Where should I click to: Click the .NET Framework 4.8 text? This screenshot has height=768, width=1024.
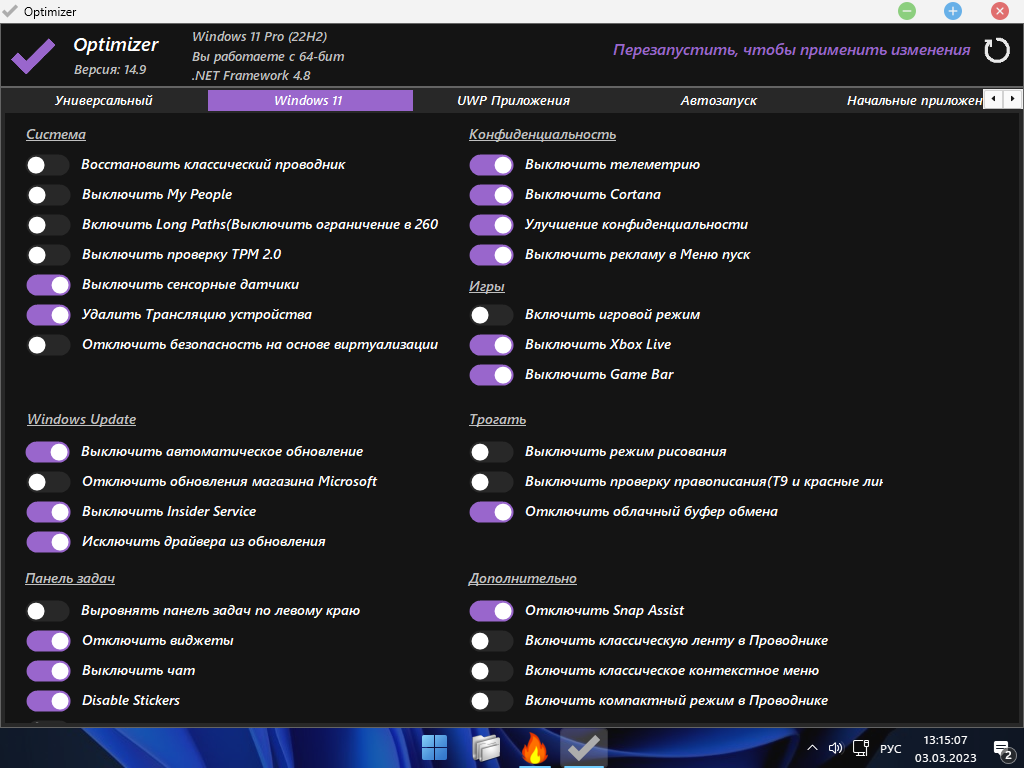(x=251, y=76)
